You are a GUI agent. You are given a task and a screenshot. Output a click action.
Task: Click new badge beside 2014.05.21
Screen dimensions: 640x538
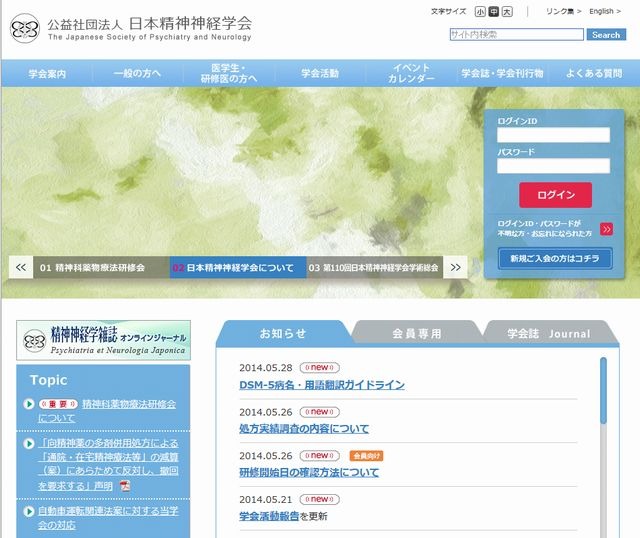point(320,499)
